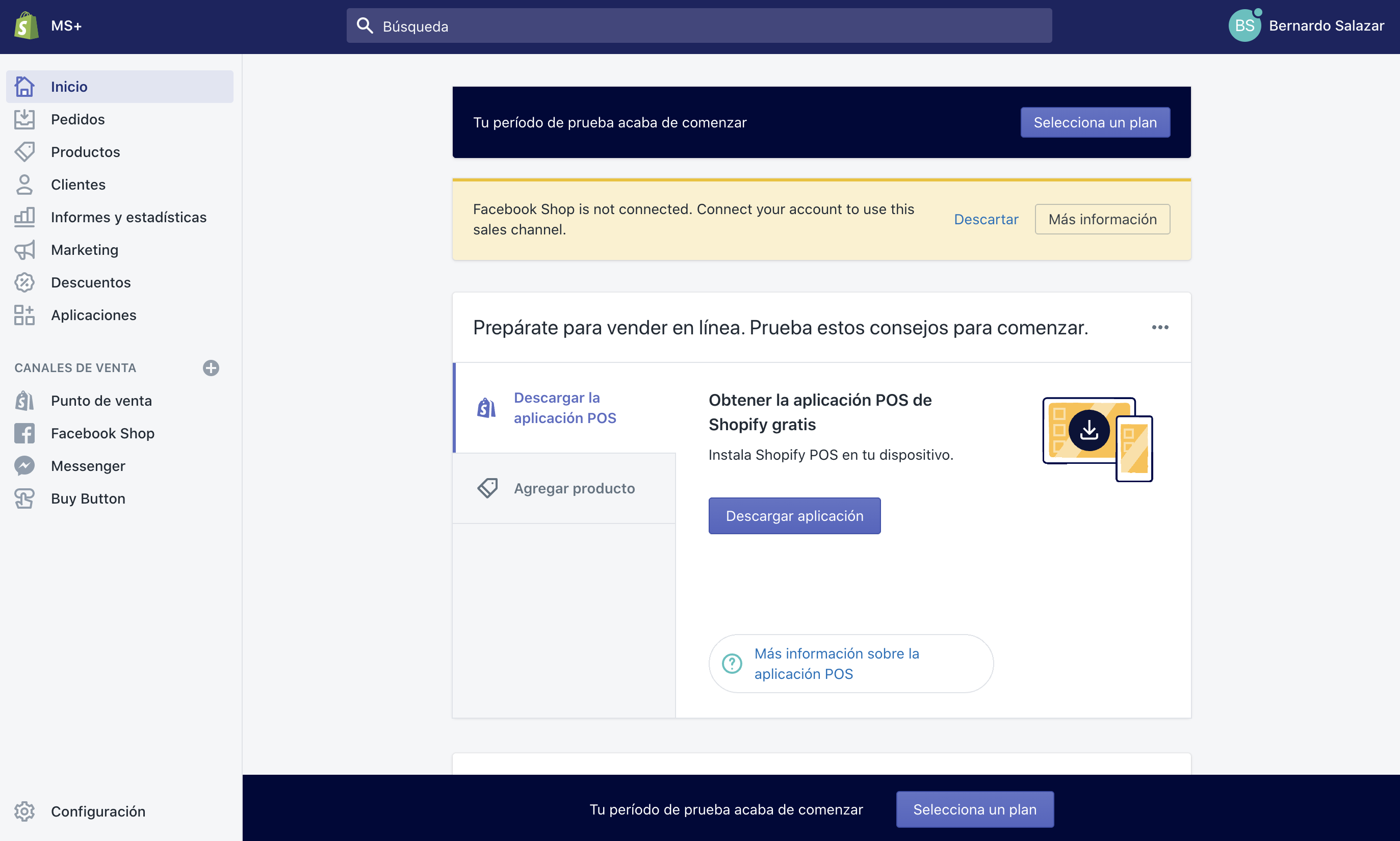Open Facebook Shop sales channel
The image size is (1400, 841).
coord(102,433)
